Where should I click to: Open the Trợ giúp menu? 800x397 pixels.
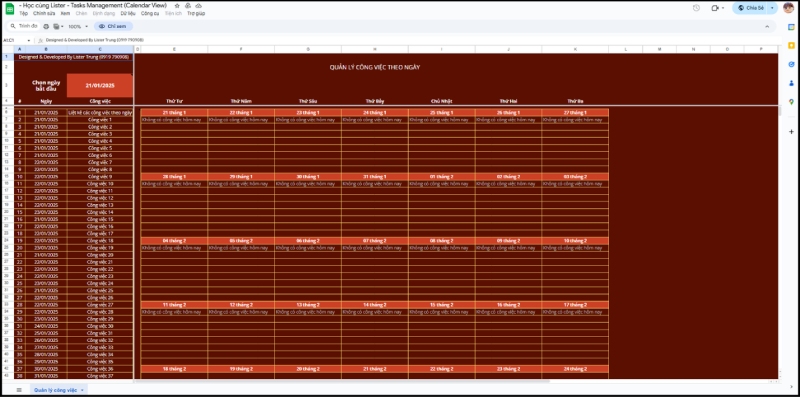[x=196, y=13]
